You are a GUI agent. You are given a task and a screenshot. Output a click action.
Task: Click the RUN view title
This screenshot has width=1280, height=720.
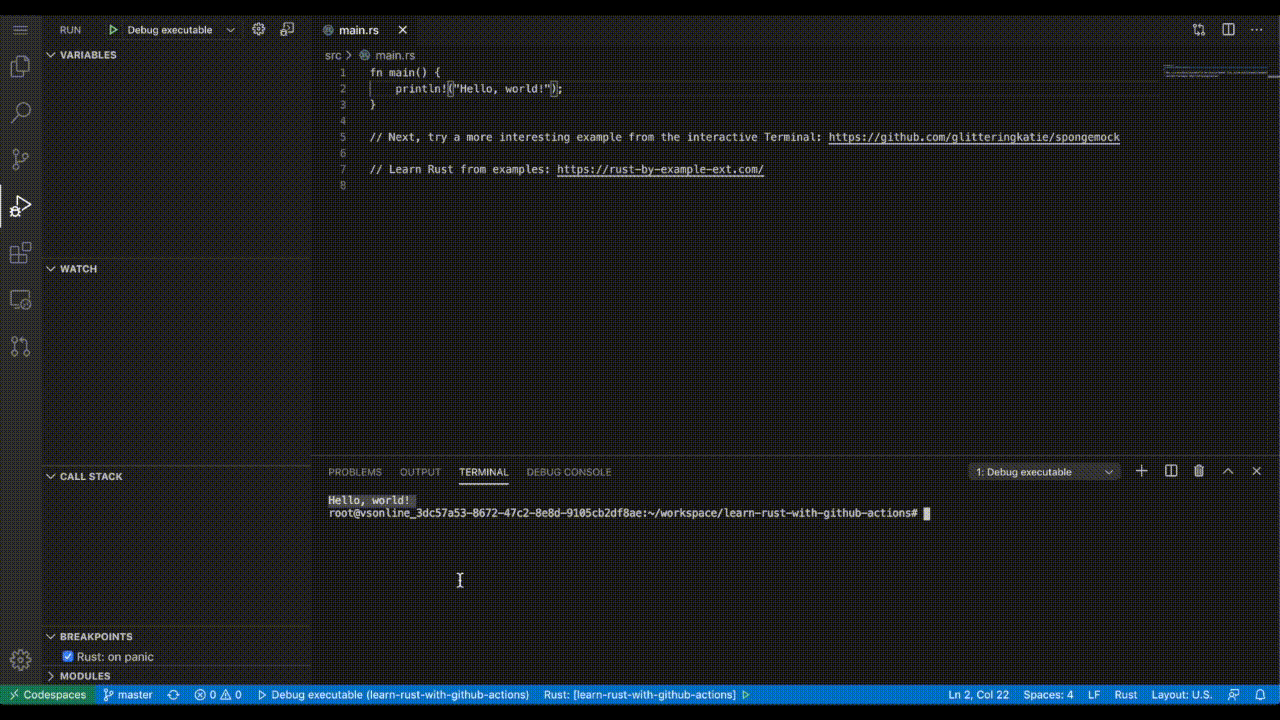pyautogui.click(x=70, y=30)
